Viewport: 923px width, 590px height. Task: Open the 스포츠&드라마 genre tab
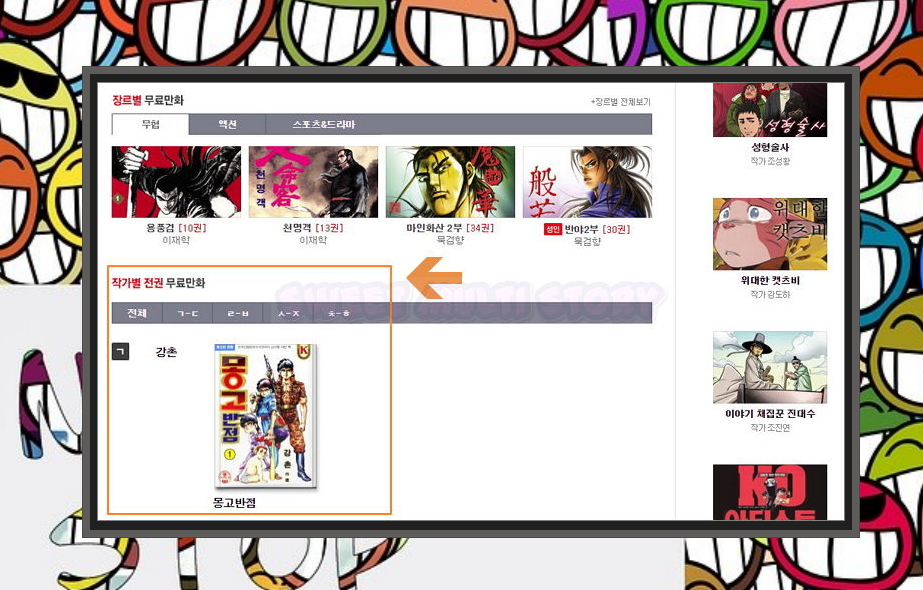pyautogui.click(x=324, y=124)
